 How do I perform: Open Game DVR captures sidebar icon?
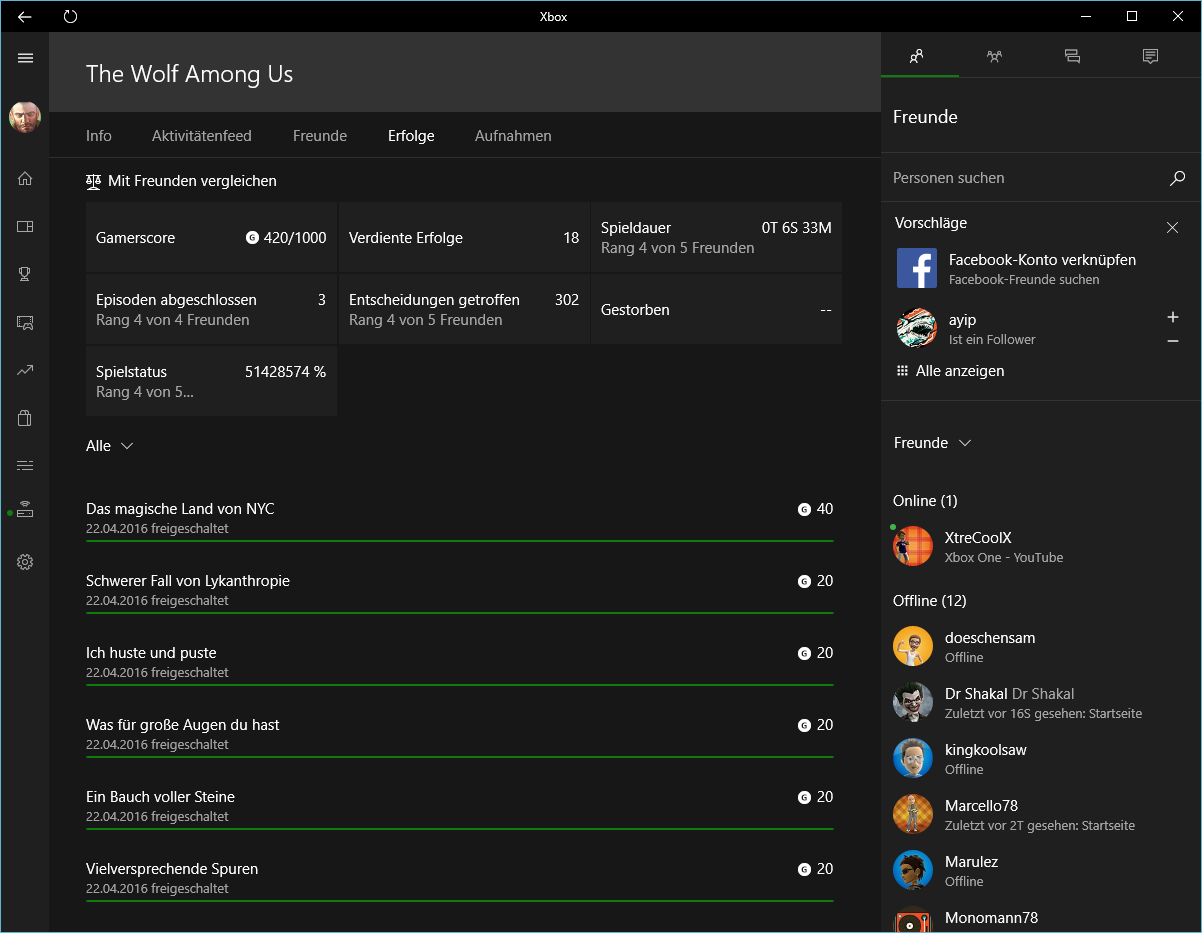(x=25, y=322)
